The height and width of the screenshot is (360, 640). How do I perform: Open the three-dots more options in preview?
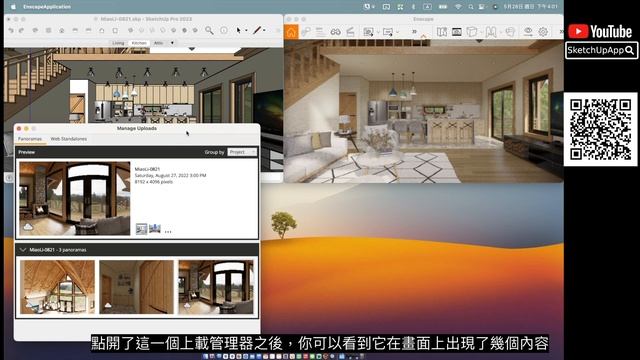click(168, 231)
